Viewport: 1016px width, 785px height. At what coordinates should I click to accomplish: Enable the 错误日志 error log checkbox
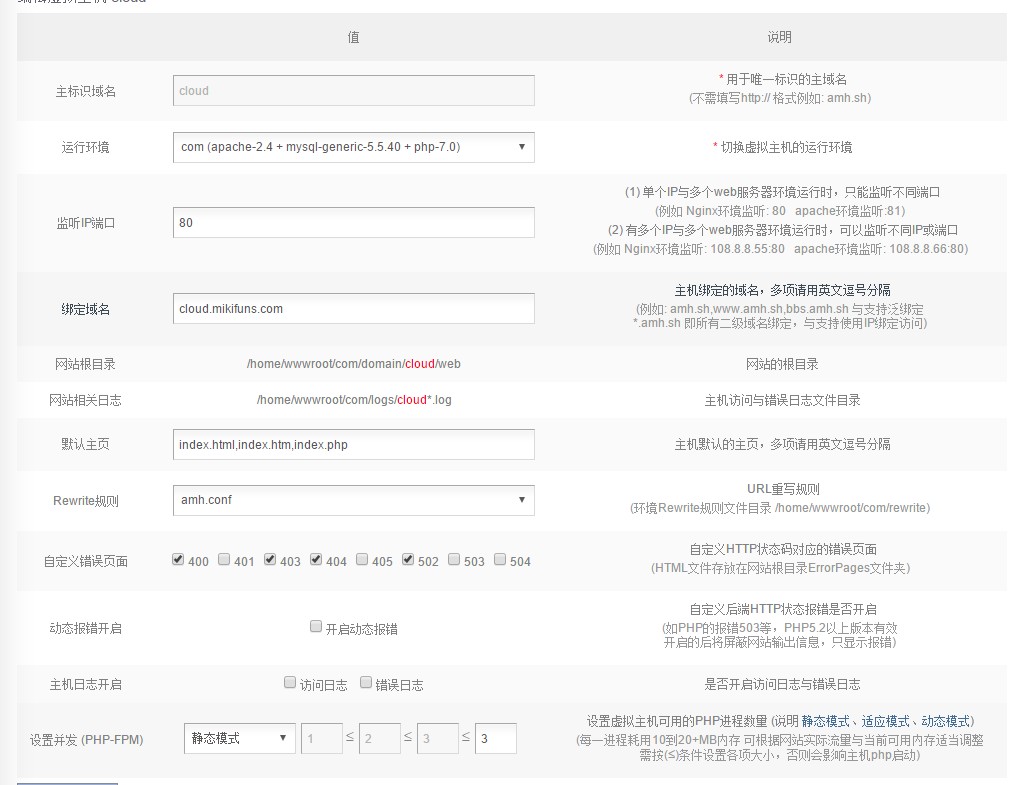[x=366, y=684]
